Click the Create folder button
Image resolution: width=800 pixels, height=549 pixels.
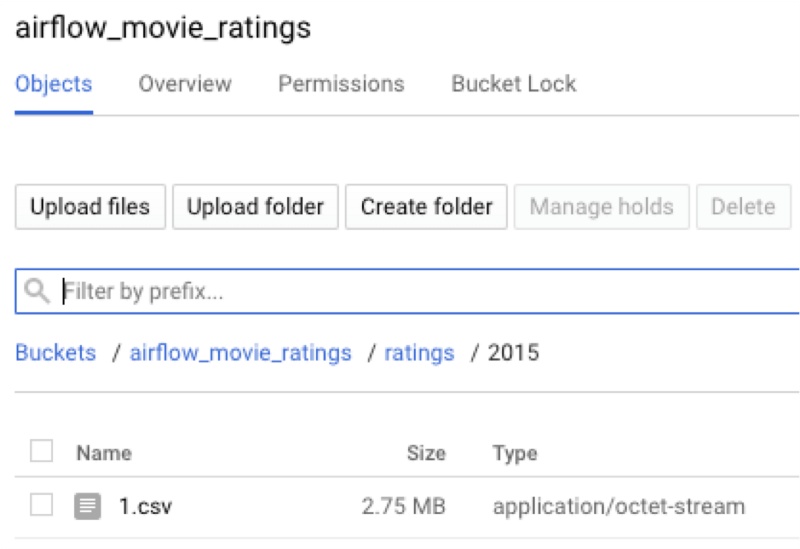[x=426, y=207]
